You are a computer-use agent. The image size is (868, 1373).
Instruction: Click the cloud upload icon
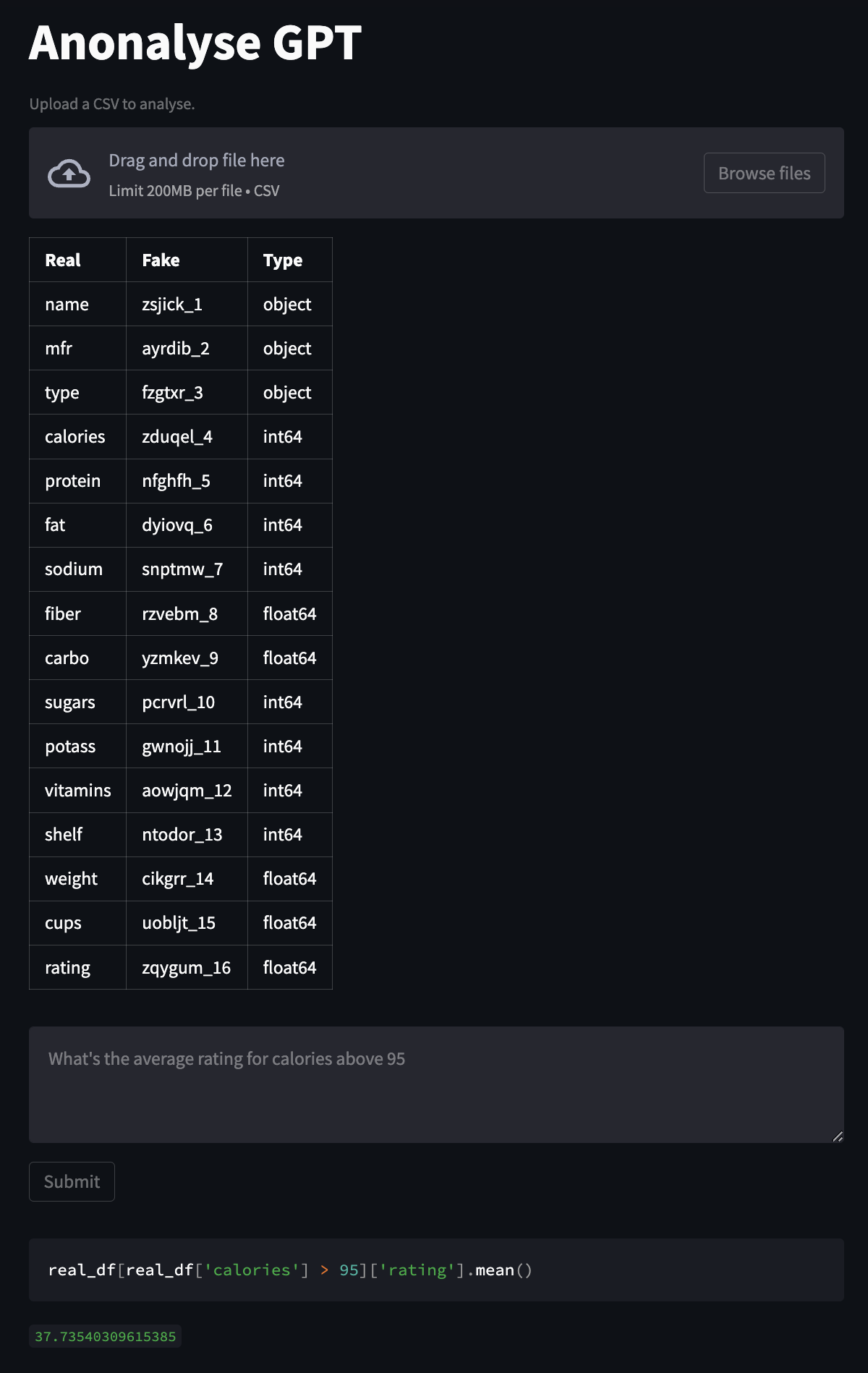(69, 173)
